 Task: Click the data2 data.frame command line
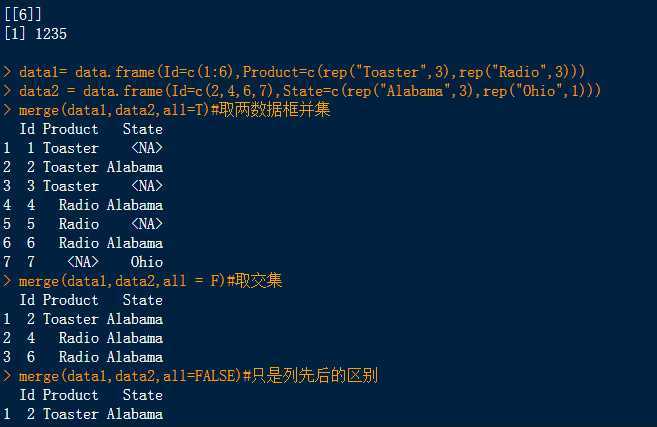(x=310, y=91)
